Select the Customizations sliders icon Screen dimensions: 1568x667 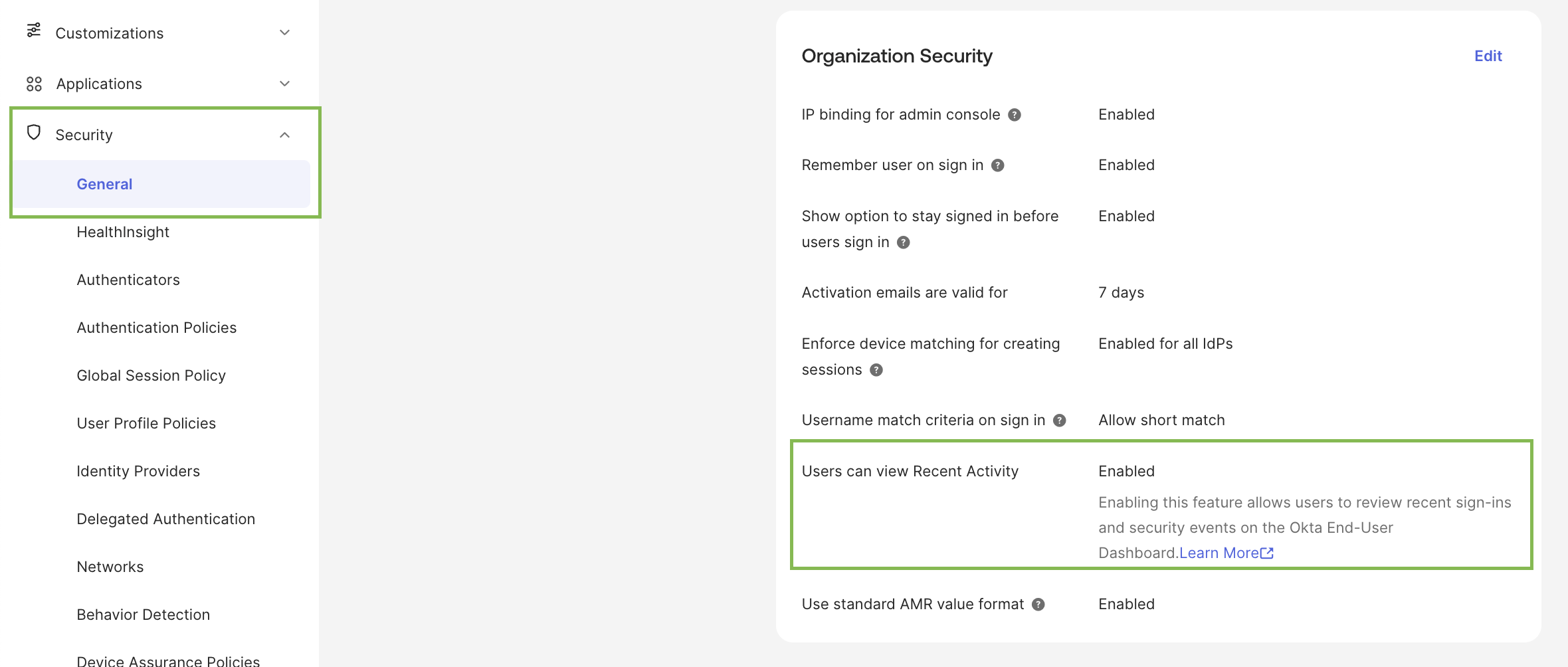(34, 31)
